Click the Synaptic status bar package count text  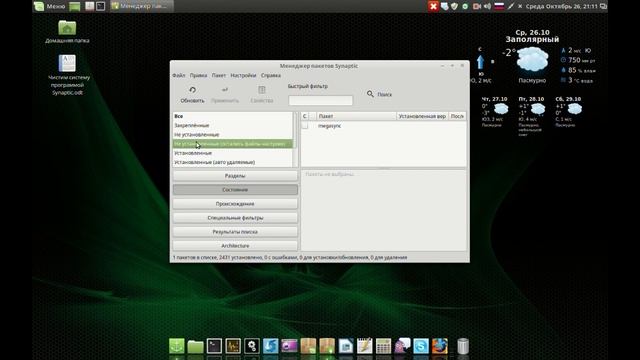(x=290, y=258)
